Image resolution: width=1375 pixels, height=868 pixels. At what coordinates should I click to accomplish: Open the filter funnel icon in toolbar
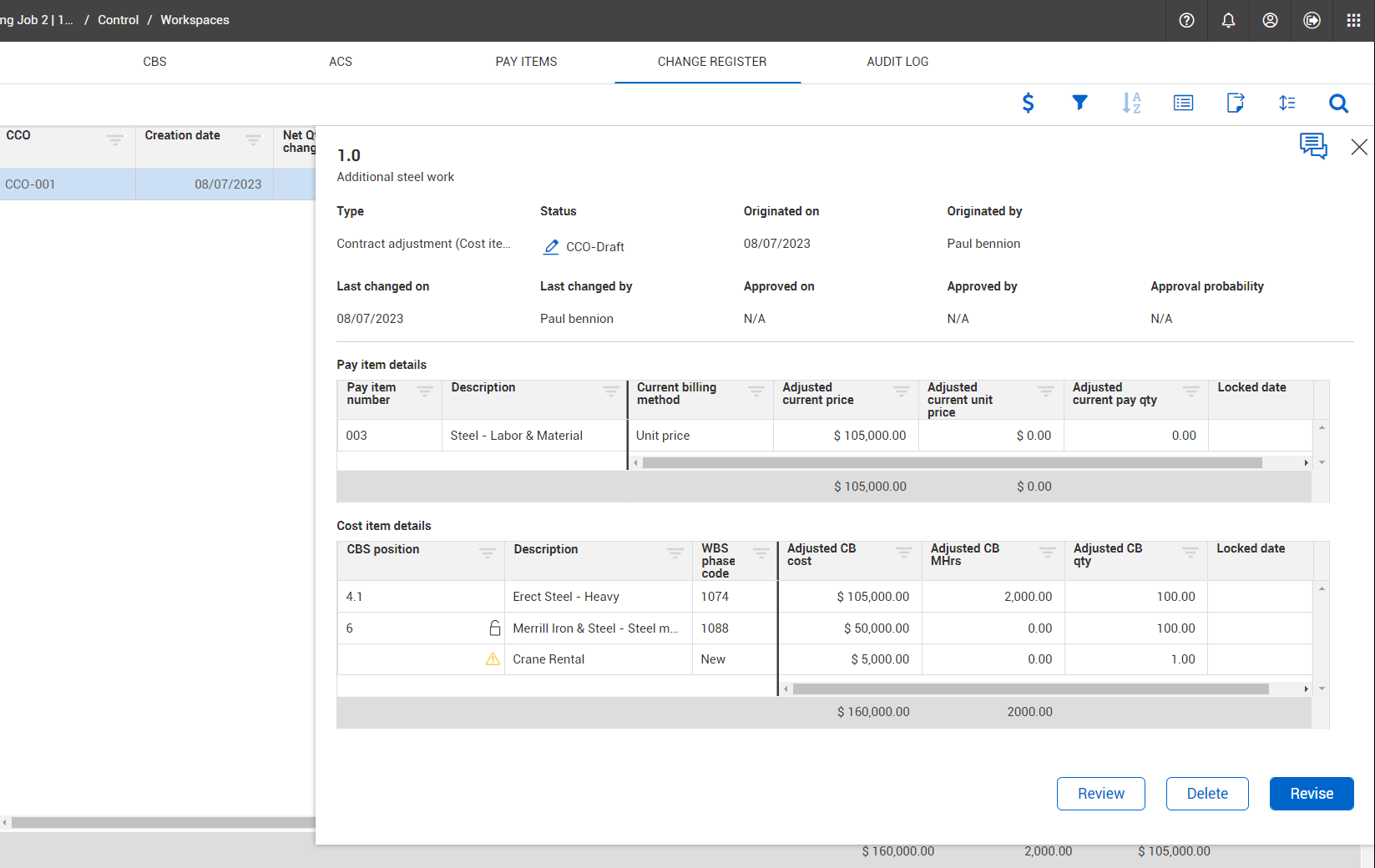tap(1079, 103)
